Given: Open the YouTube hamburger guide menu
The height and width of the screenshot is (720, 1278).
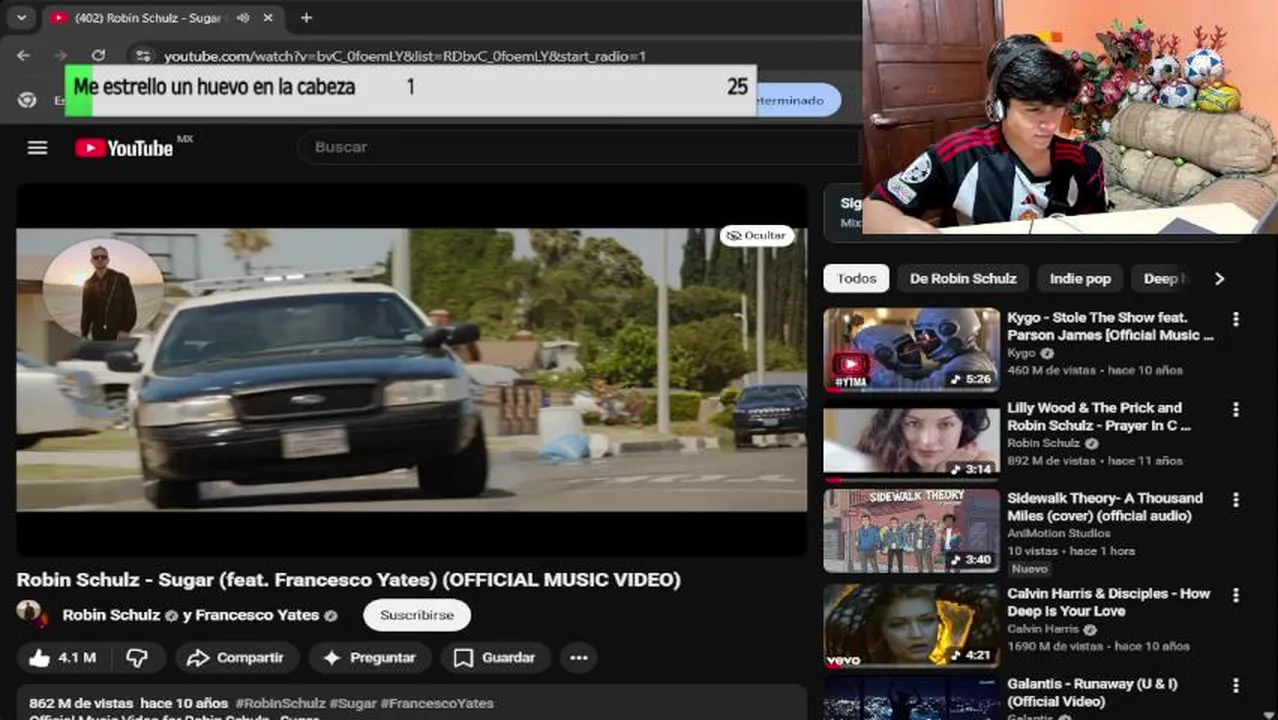Looking at the screenshot, I should pos(37,148).
